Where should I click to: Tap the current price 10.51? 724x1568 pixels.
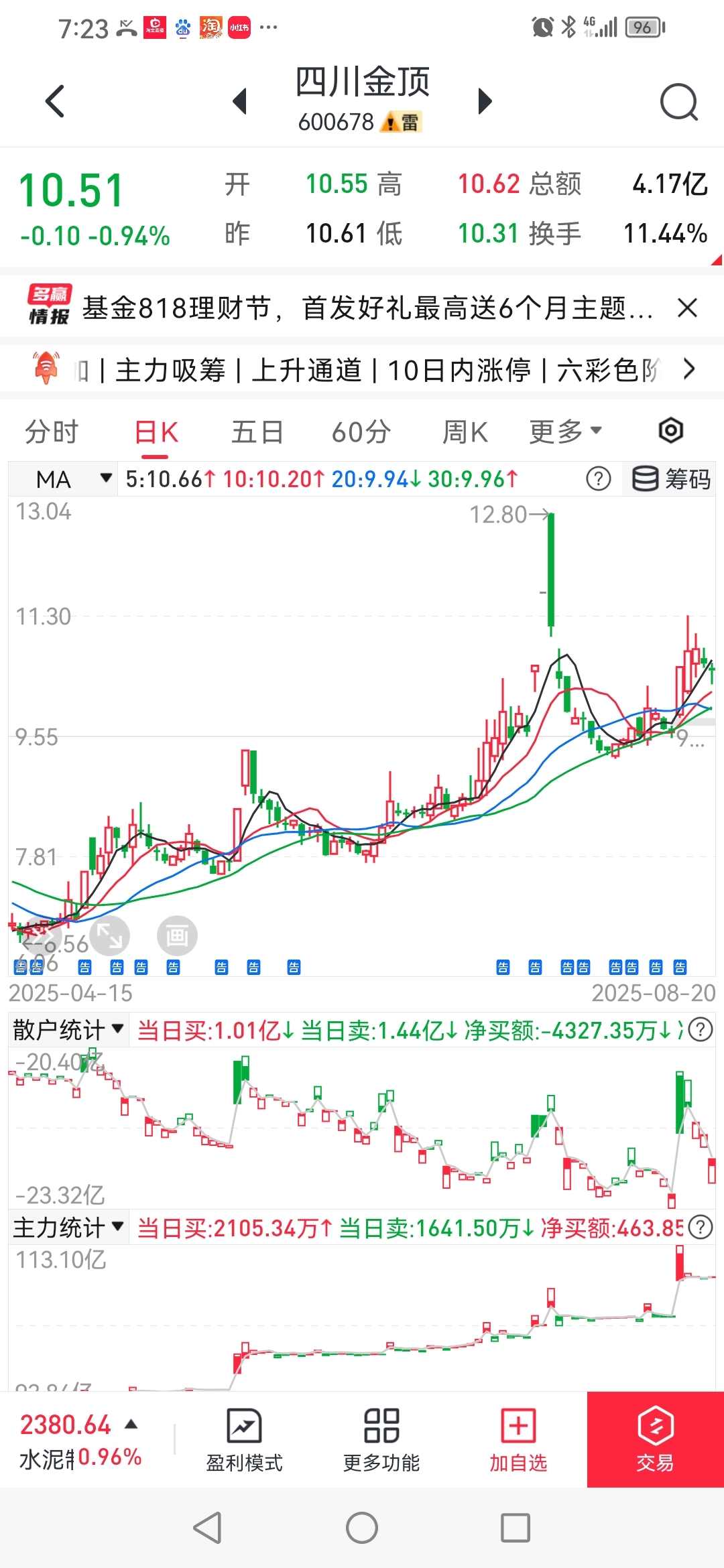(71, 190)
